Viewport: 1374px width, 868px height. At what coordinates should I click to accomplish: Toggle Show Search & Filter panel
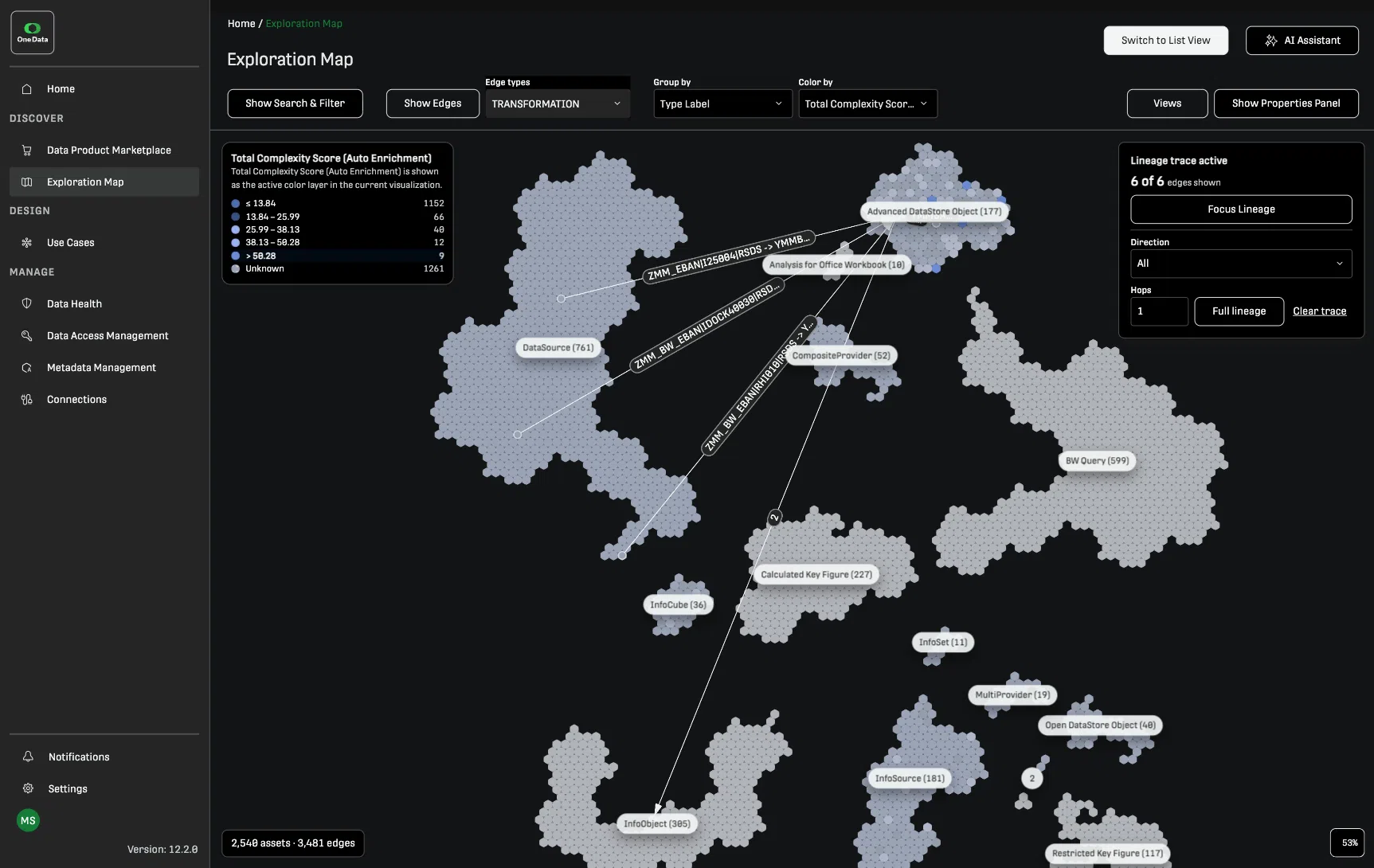[x=295, y=104]
